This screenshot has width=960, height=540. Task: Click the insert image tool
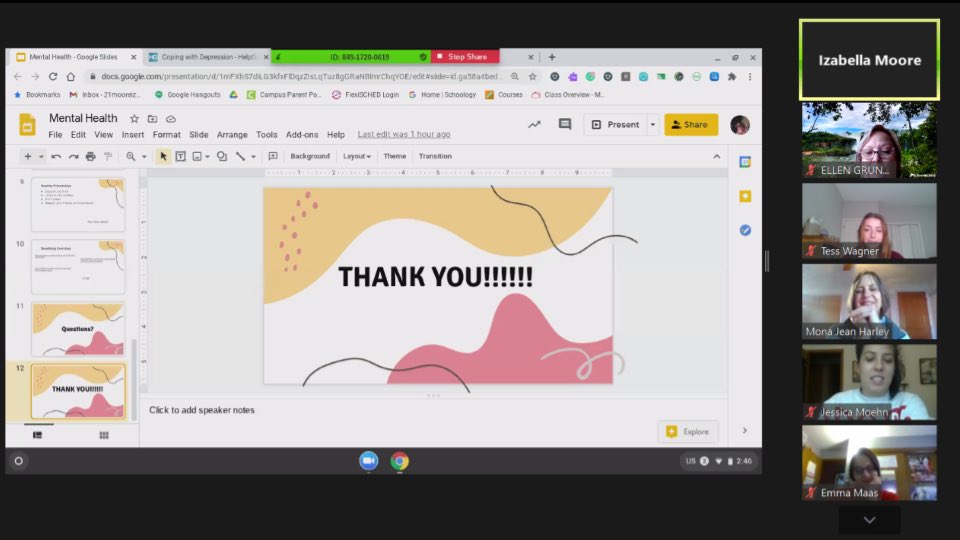[197, 156]
